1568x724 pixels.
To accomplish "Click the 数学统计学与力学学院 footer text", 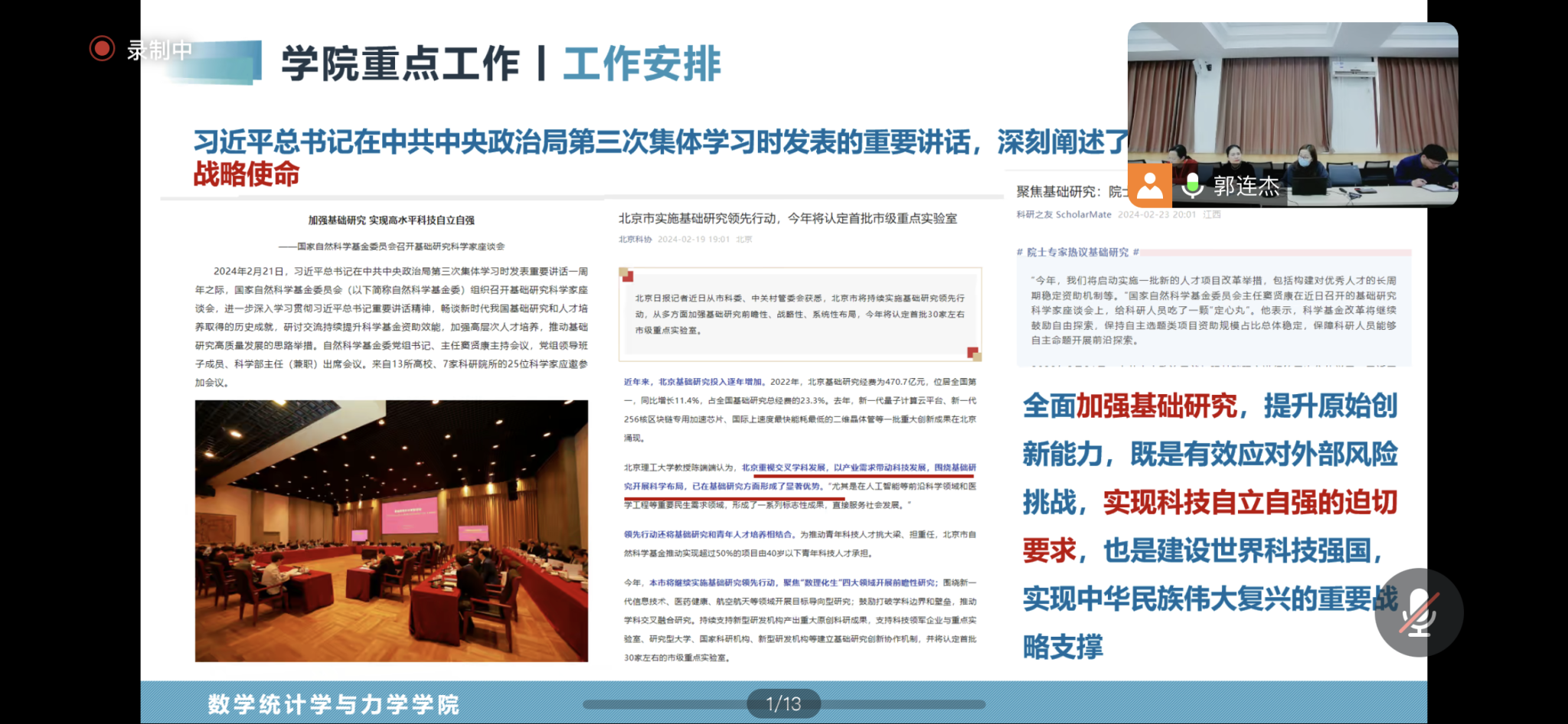I will tap(333, 704).
